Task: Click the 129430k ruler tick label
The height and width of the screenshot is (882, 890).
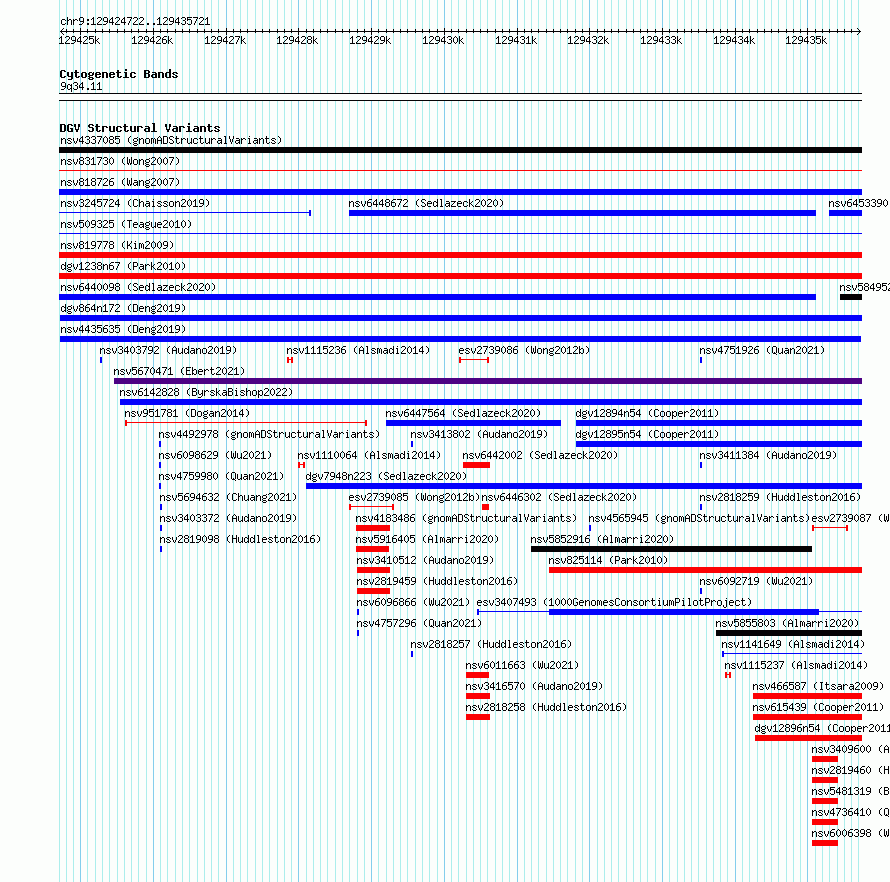Action: click(443, 40)
